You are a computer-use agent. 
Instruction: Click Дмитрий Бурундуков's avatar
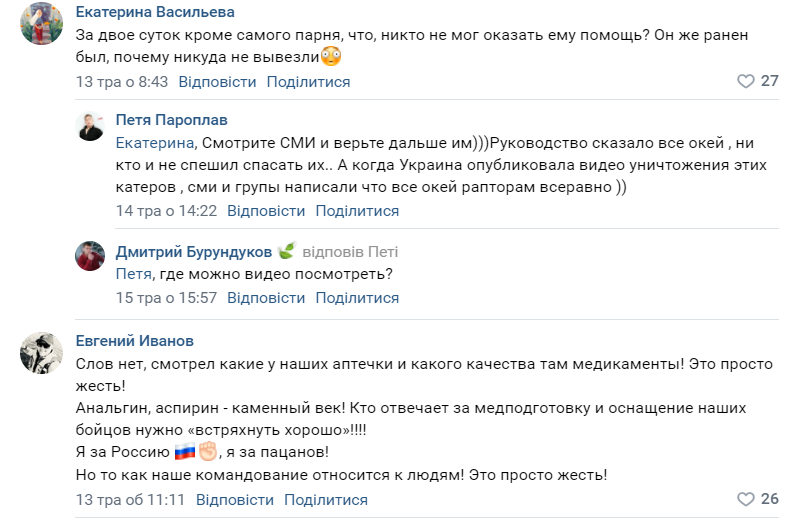click(x=91, y=255)
